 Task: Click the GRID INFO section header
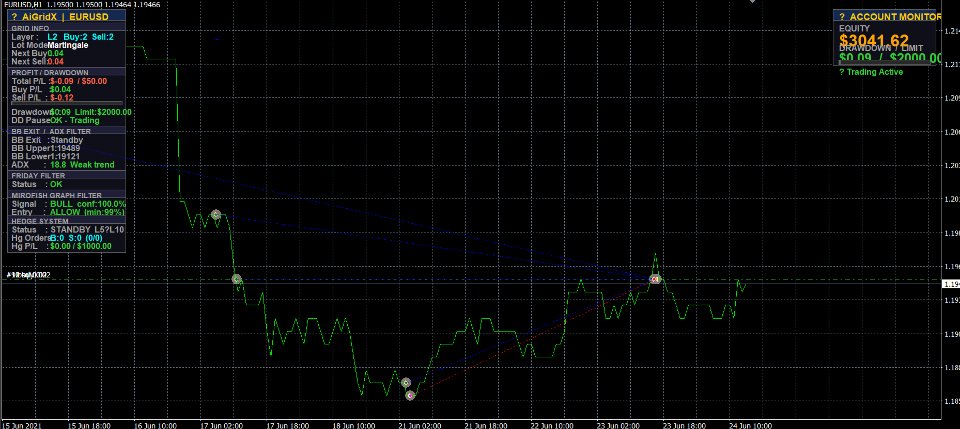point(31,28)
